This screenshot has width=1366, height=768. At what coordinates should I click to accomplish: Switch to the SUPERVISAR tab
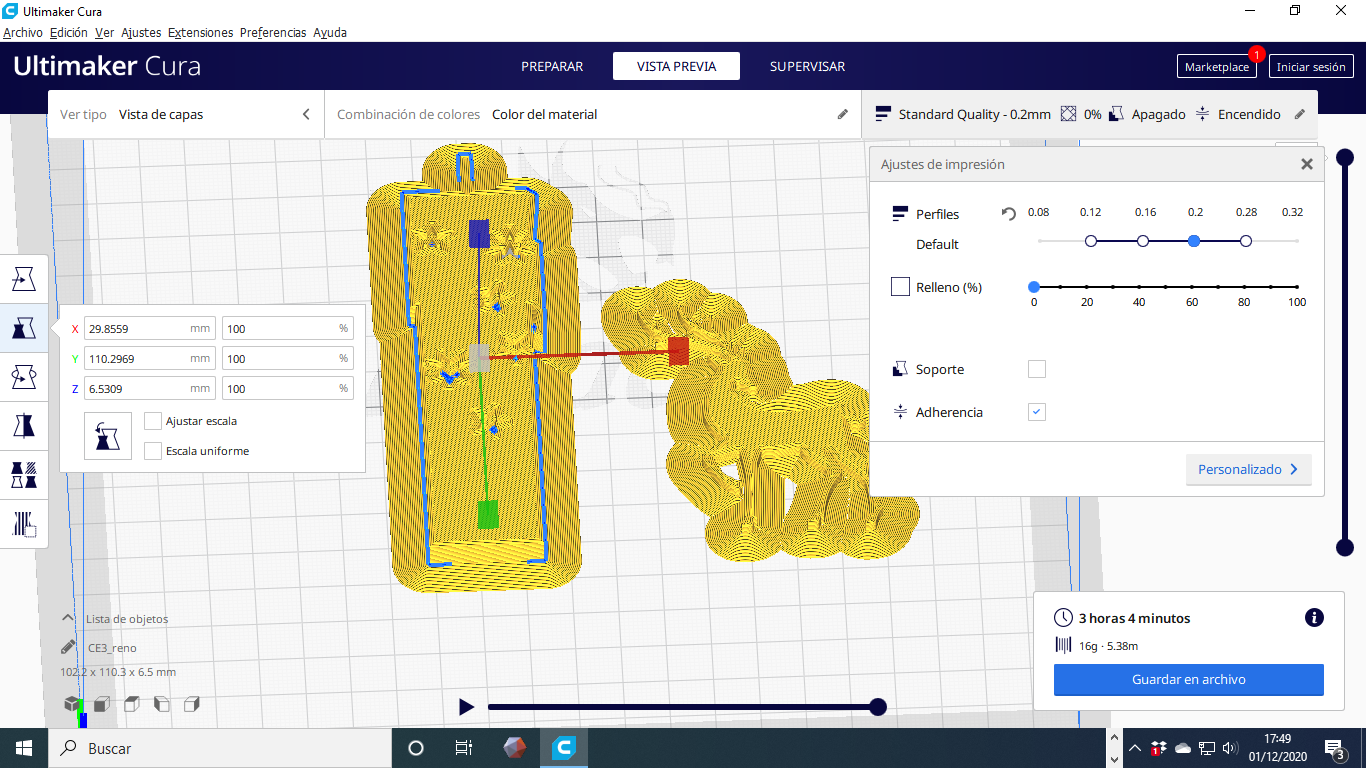[x=807, y=66]
